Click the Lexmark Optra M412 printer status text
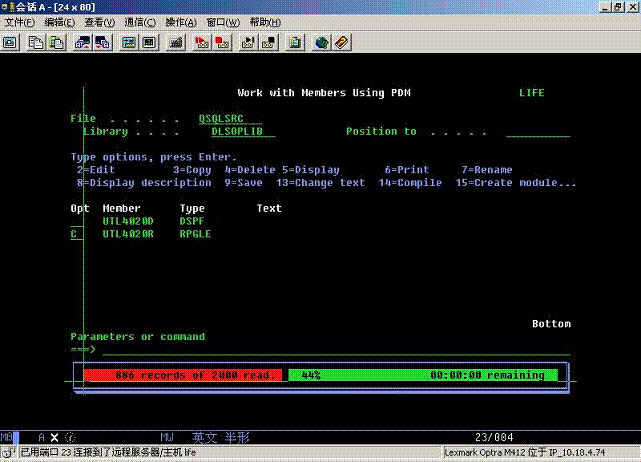 524,452
